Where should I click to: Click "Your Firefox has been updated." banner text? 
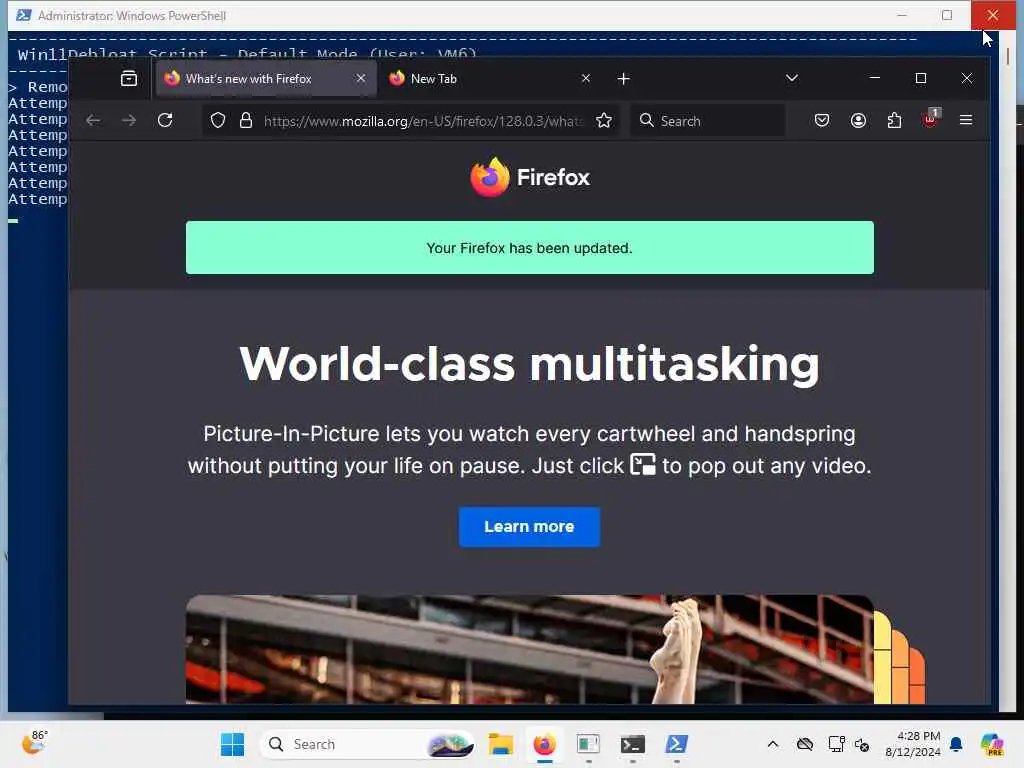pyautogui.click(x=529, y=248)
